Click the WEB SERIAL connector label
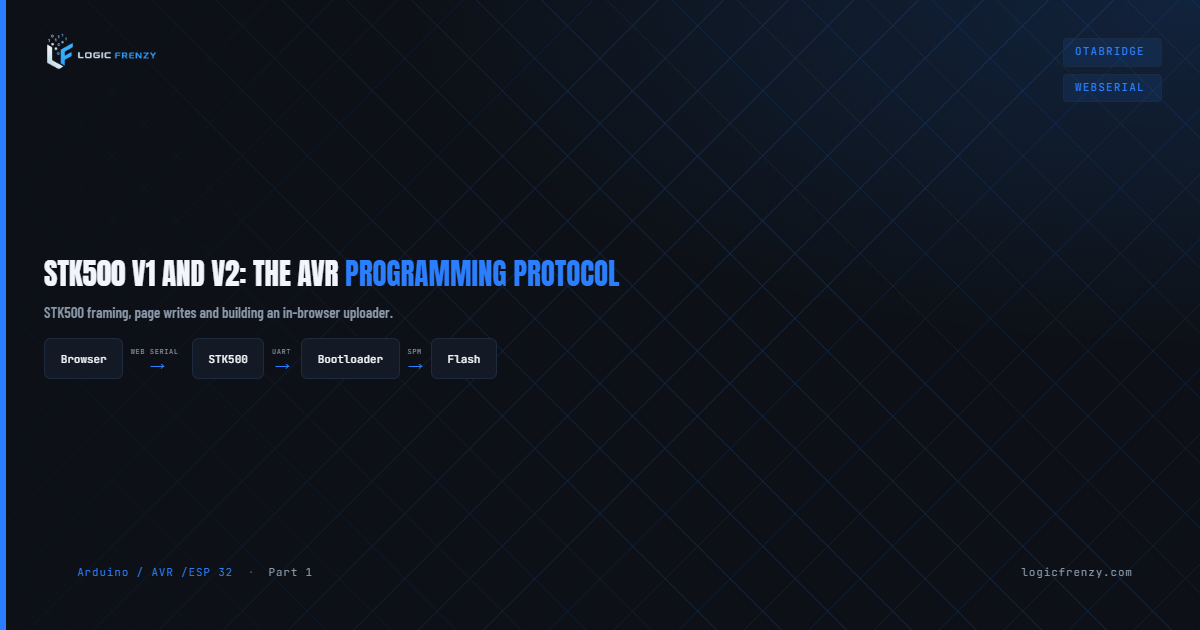 coord(154,352)
